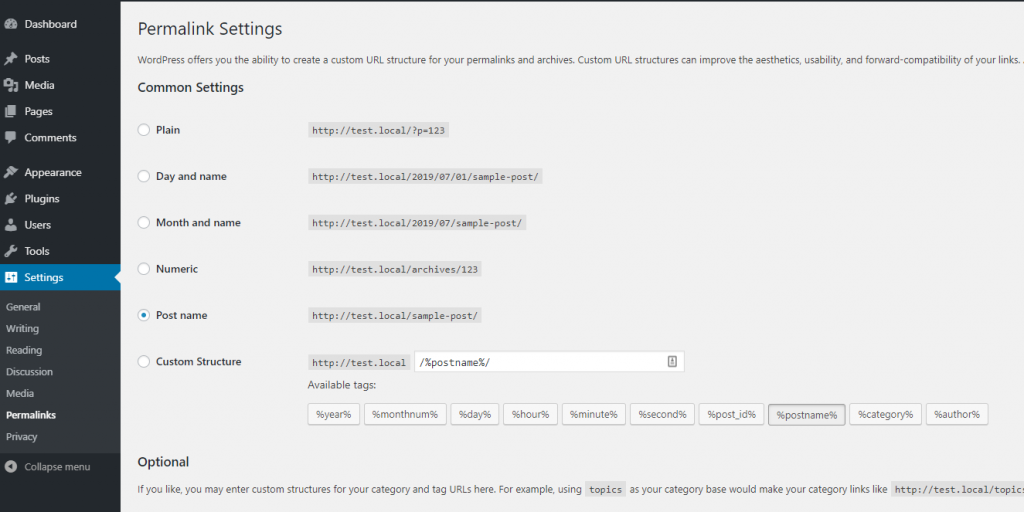Click the Posts pushpin icon
The height and width of the screenshot is (512, 1024).
pyautogui.click(x=10, y=59)
